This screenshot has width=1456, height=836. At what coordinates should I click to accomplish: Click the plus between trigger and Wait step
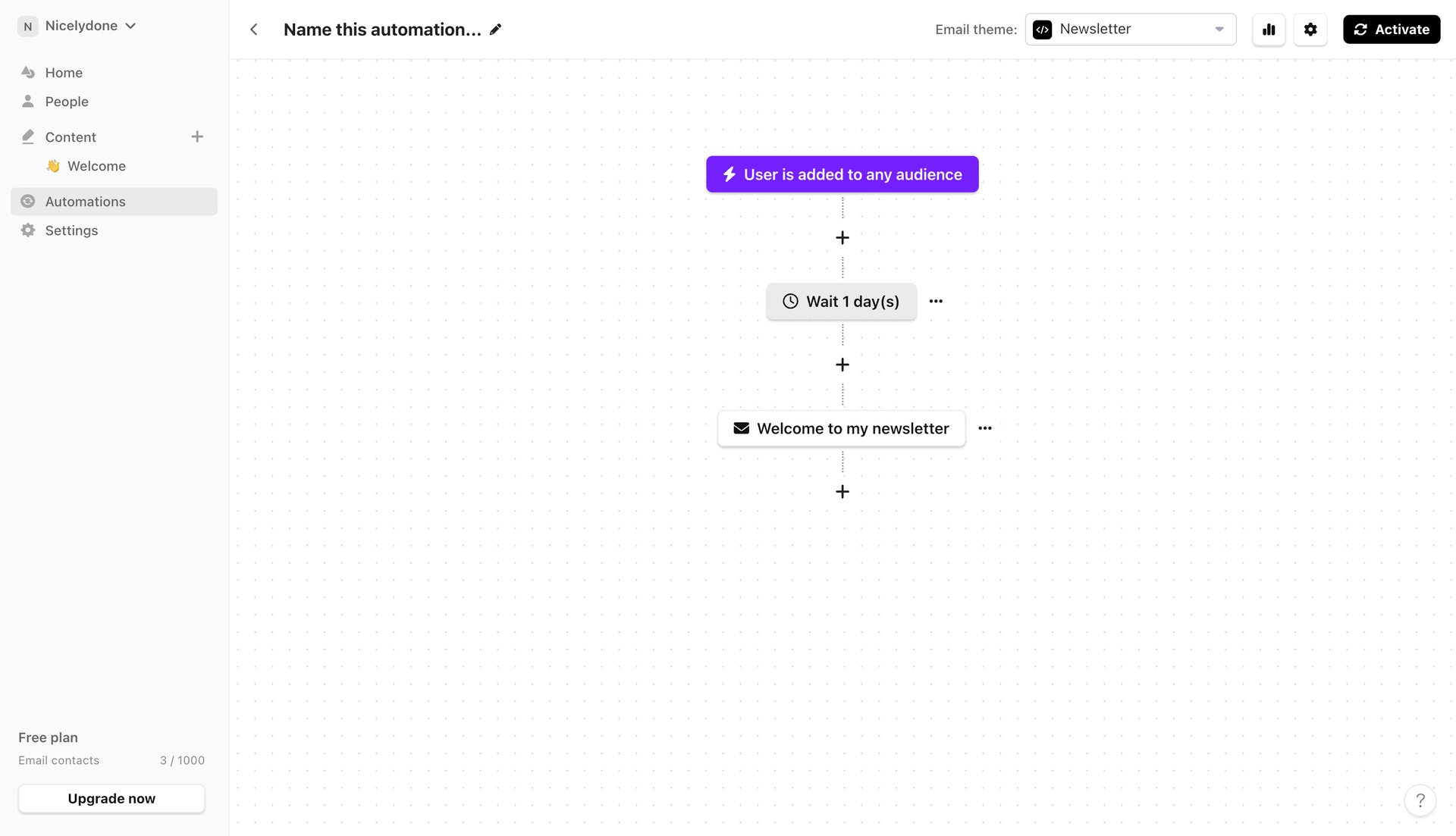pyautogui.click(x=842, y=237)
